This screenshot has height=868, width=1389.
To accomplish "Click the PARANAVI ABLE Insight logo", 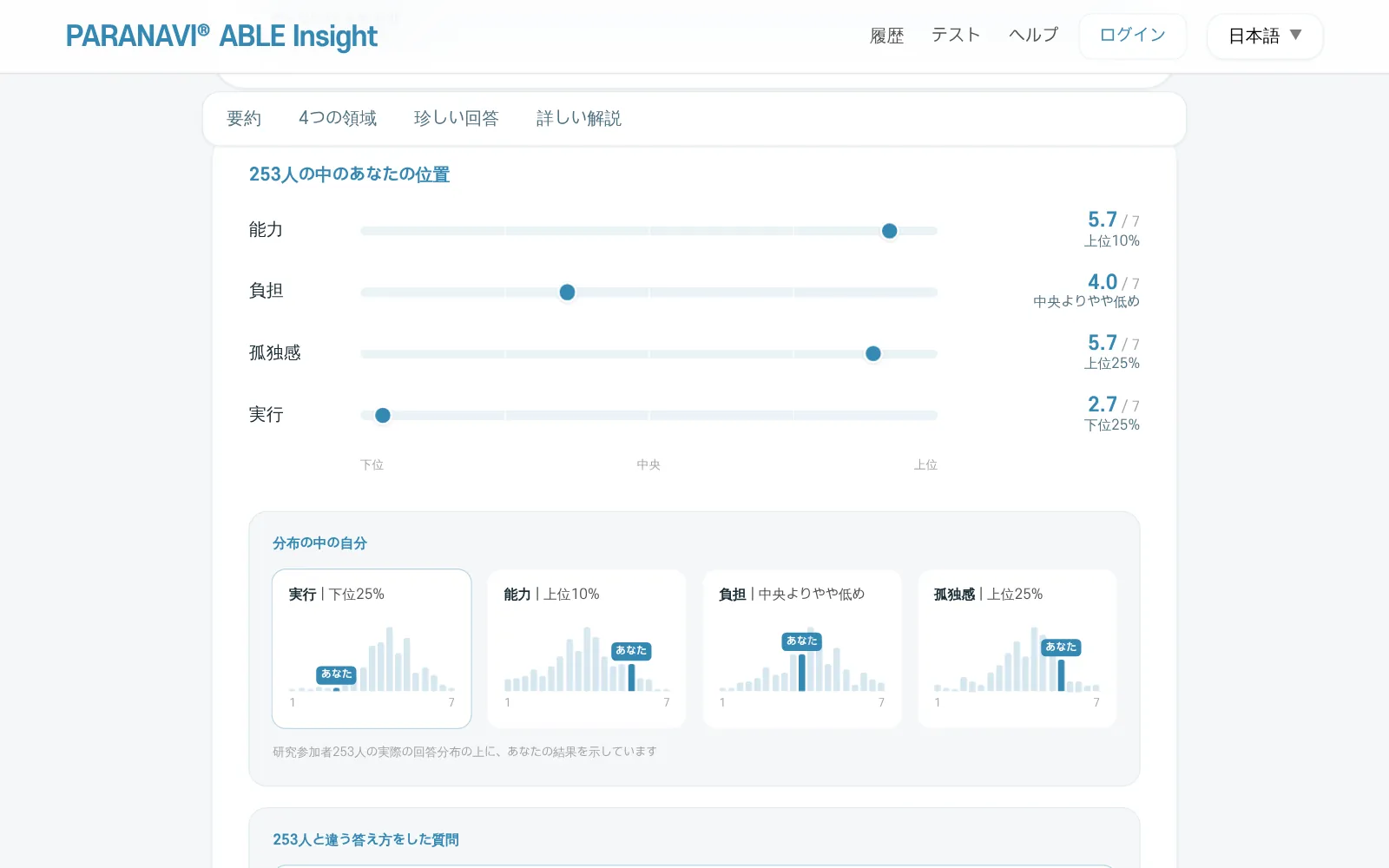I will 221,36.
